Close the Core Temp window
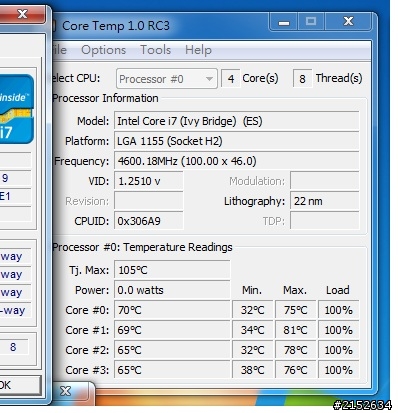The height and width of the screenshot is (413, 398). coord(348,22)
